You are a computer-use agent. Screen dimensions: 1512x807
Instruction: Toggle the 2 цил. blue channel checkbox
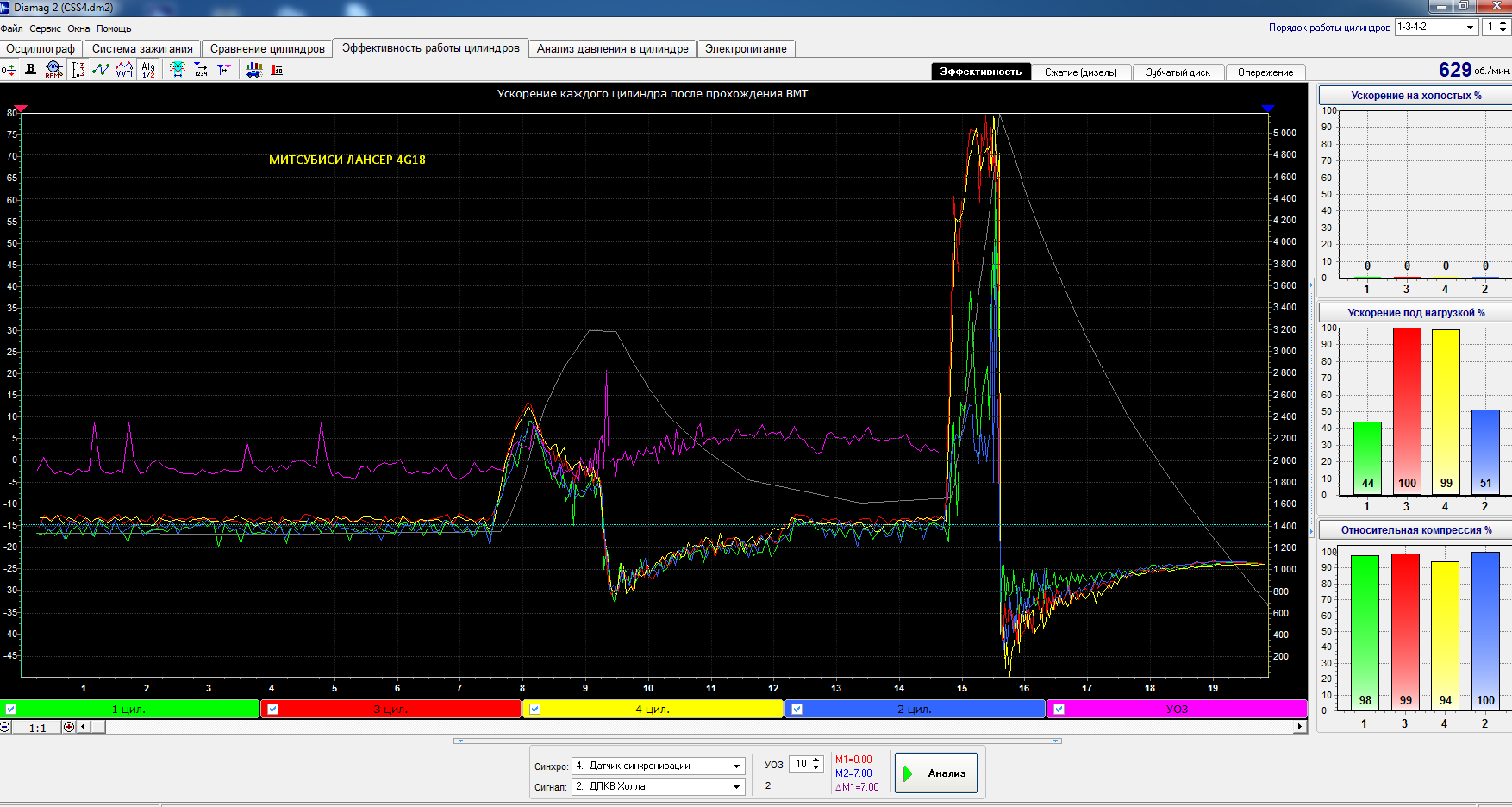[797, 709]
